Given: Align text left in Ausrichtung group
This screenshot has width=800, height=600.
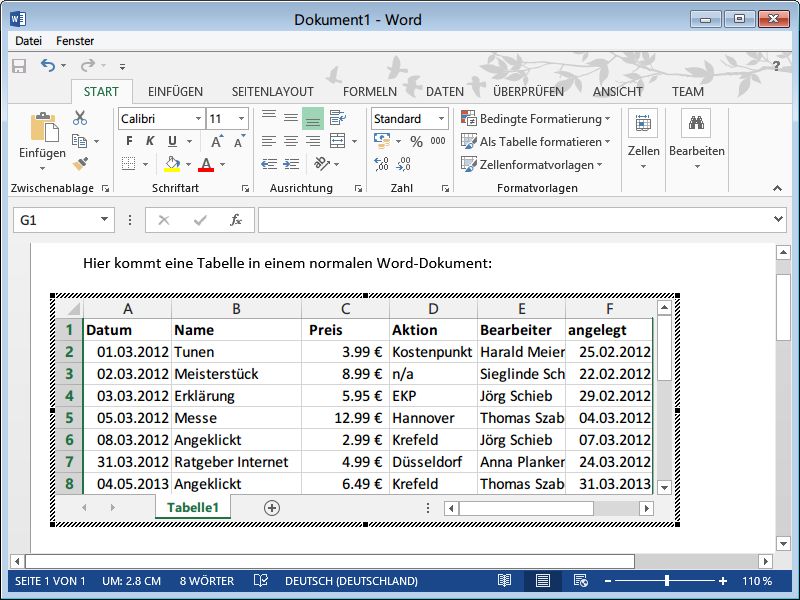Looking at the screenshot, I should point(269,141).
